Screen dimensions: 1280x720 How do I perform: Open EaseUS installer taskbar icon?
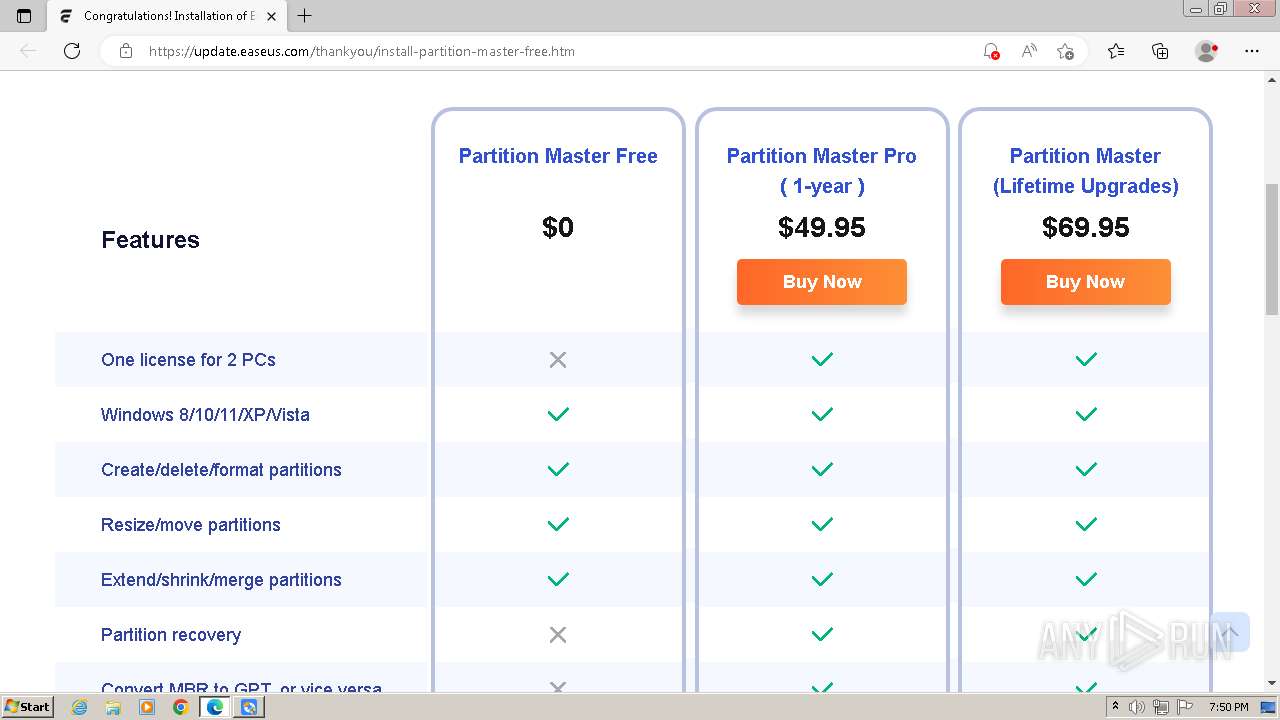[249, 707]
